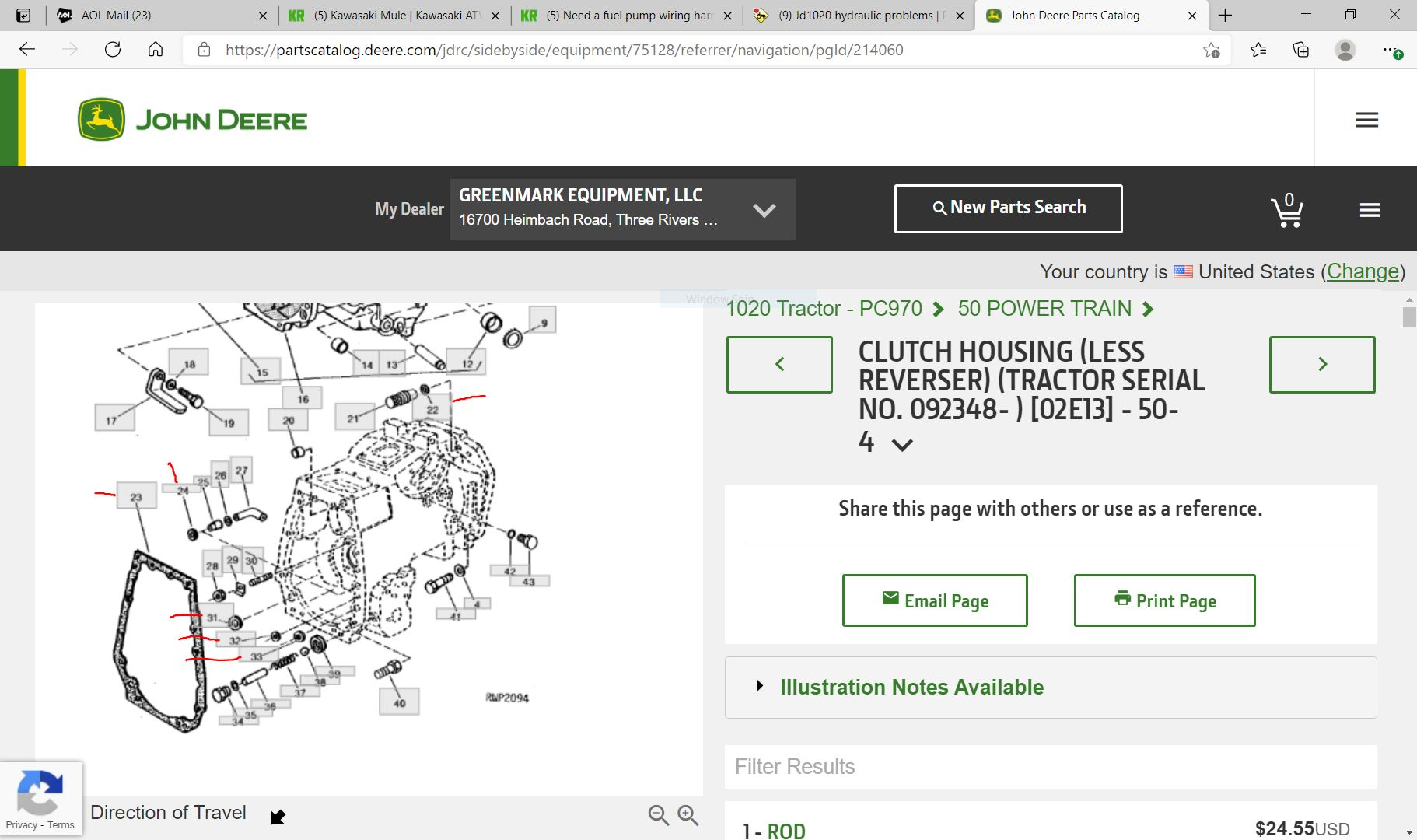Viewport: 1417px width, 840px height.
Task: Open browser collections icon
Action: point(1301,50)
